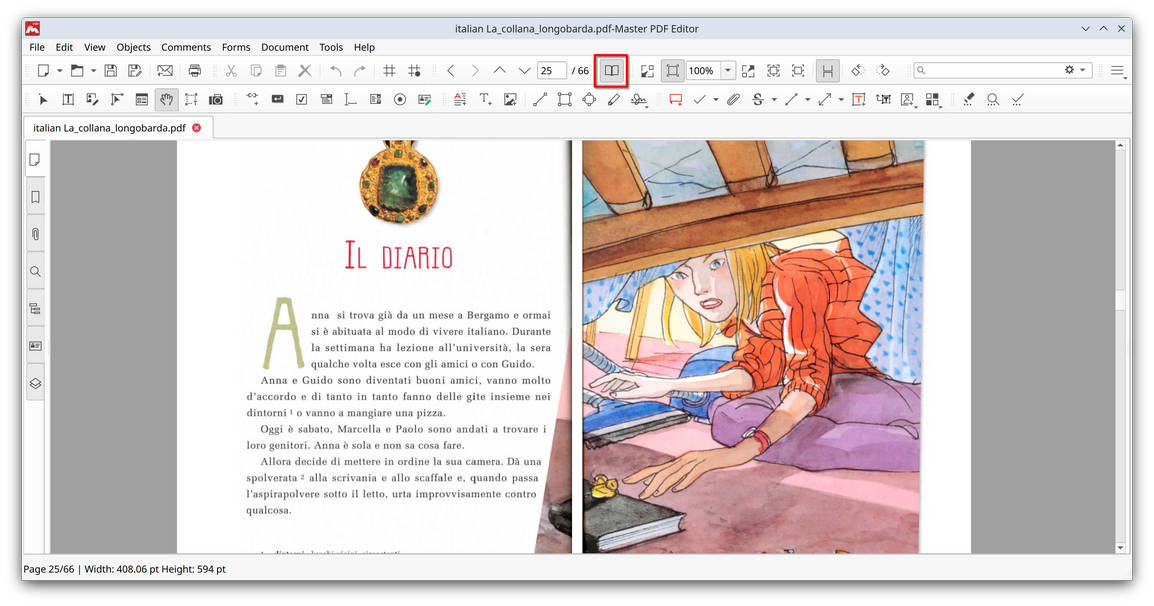This screenshot has width=1154, height=606.
Task: Pick the Pencil annotation tool
Action: click(613, 99)
